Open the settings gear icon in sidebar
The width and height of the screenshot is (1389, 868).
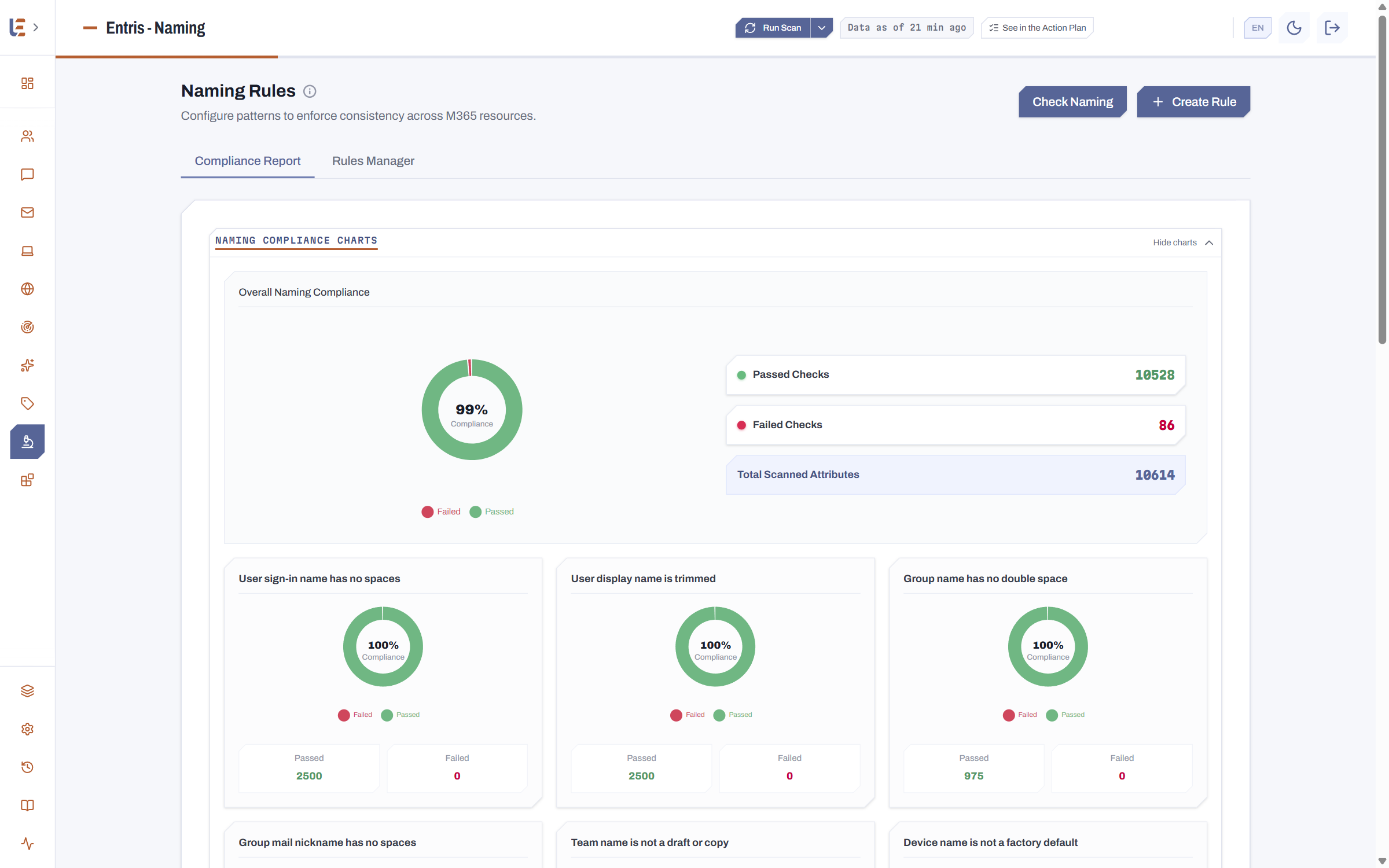(x=27, y=729)
